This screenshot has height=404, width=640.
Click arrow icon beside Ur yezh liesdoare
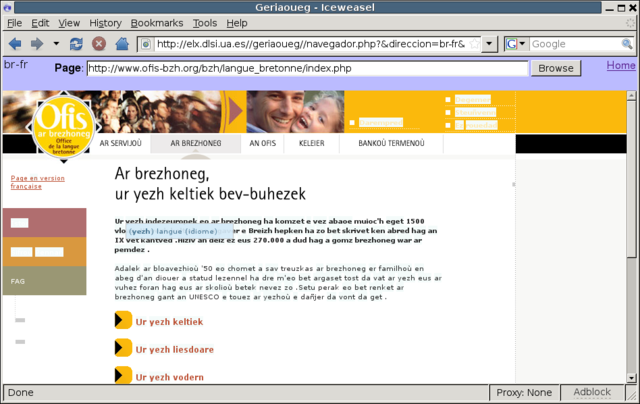pos(123,347)
